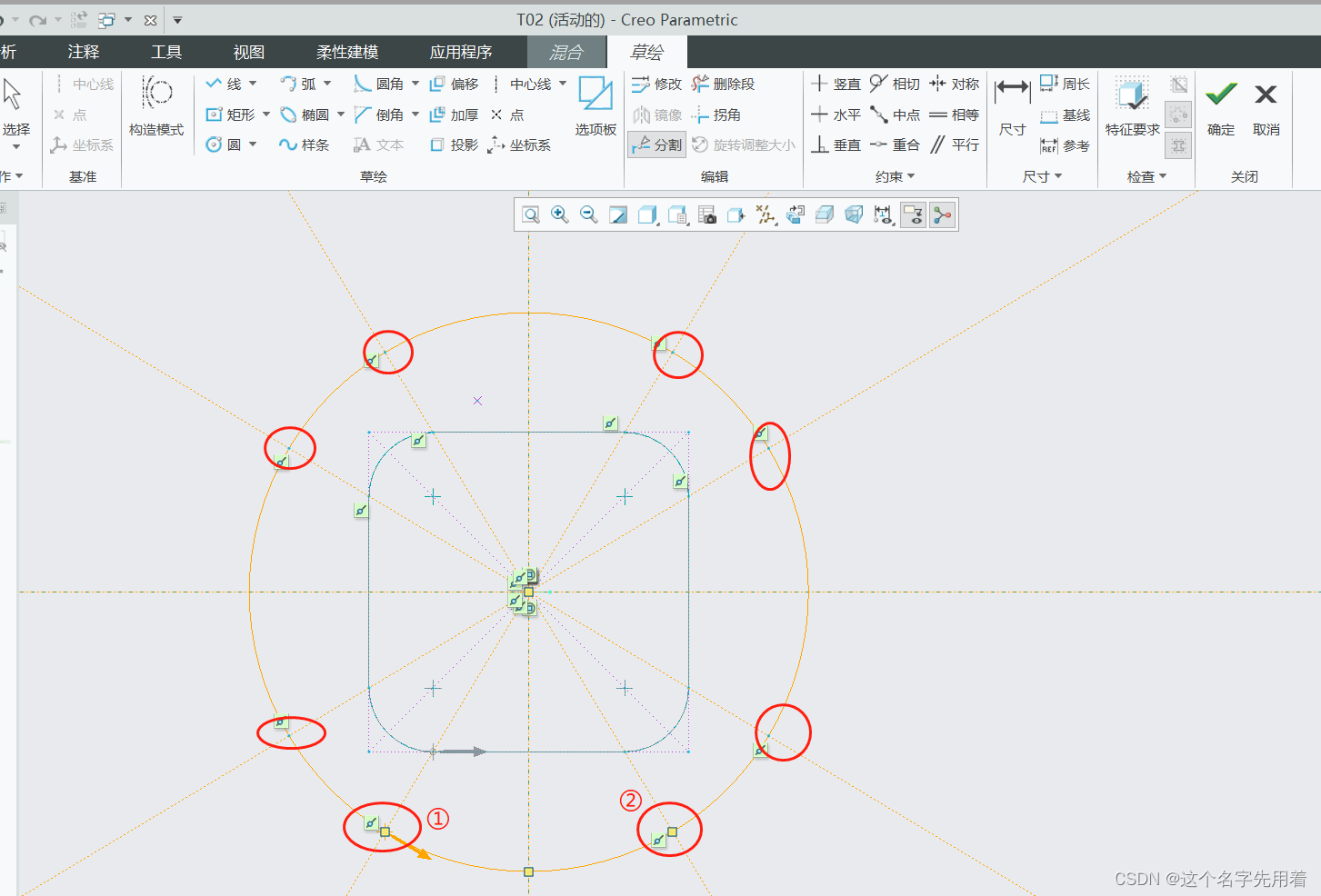Toggle the 分割 (divide) tool
The image size is (1321, 896).
click(x=656, y=144)
